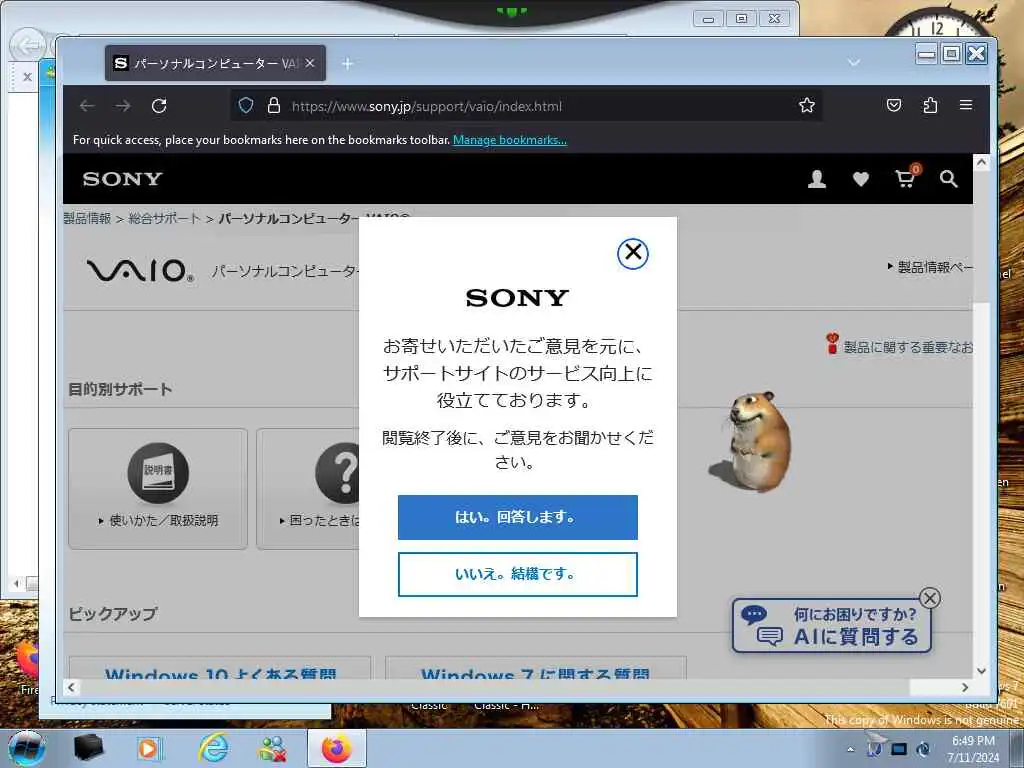This screenshot has width=1024, height=768.
Task: Go back using the Firefox back arrow
Action: (87, 106)
